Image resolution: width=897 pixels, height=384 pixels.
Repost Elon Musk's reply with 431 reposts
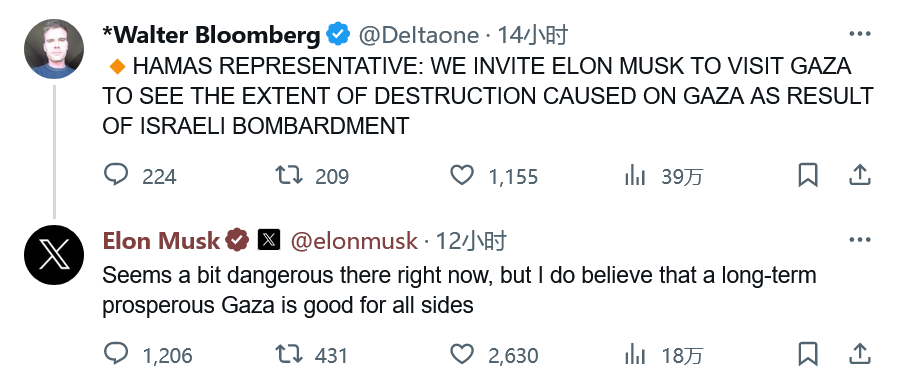(289, 354)
